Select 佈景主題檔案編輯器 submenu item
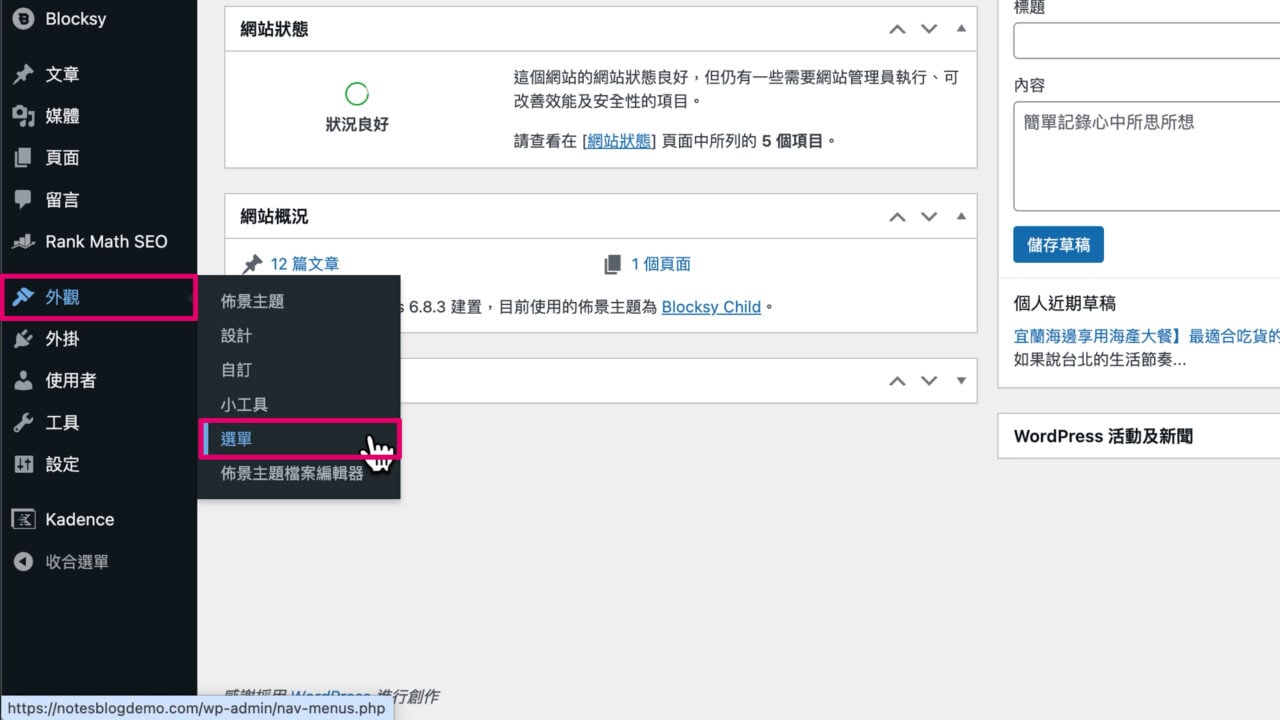 [x=292, y=474]
